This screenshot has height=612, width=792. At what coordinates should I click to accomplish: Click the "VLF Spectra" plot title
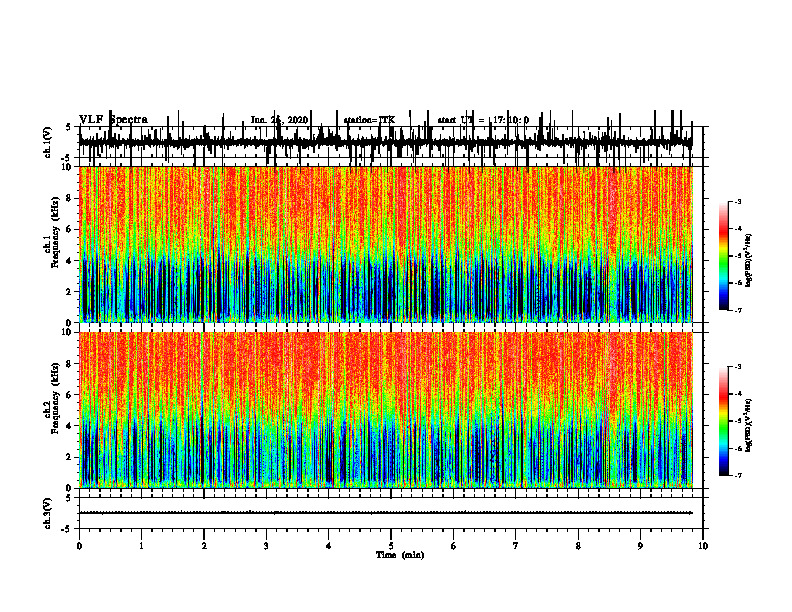point(113,120)
